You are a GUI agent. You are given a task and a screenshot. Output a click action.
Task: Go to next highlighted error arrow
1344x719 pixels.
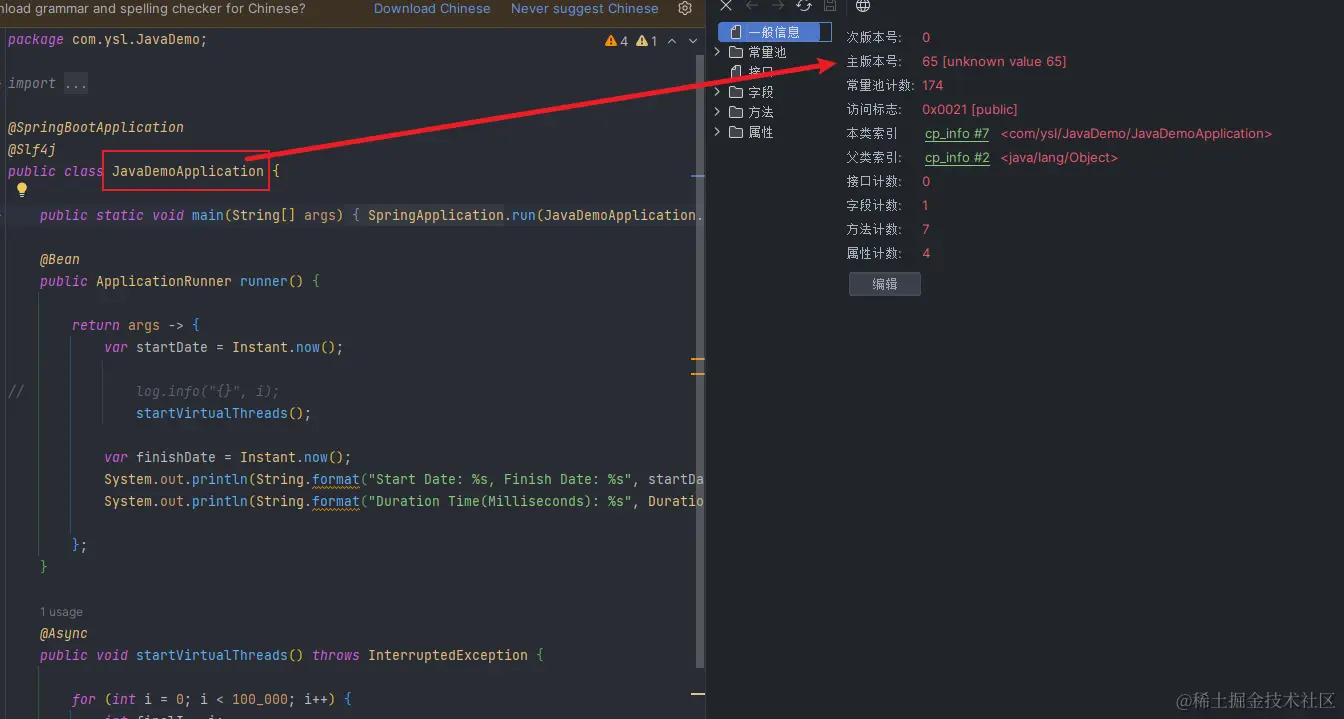(x=693, y=41)
